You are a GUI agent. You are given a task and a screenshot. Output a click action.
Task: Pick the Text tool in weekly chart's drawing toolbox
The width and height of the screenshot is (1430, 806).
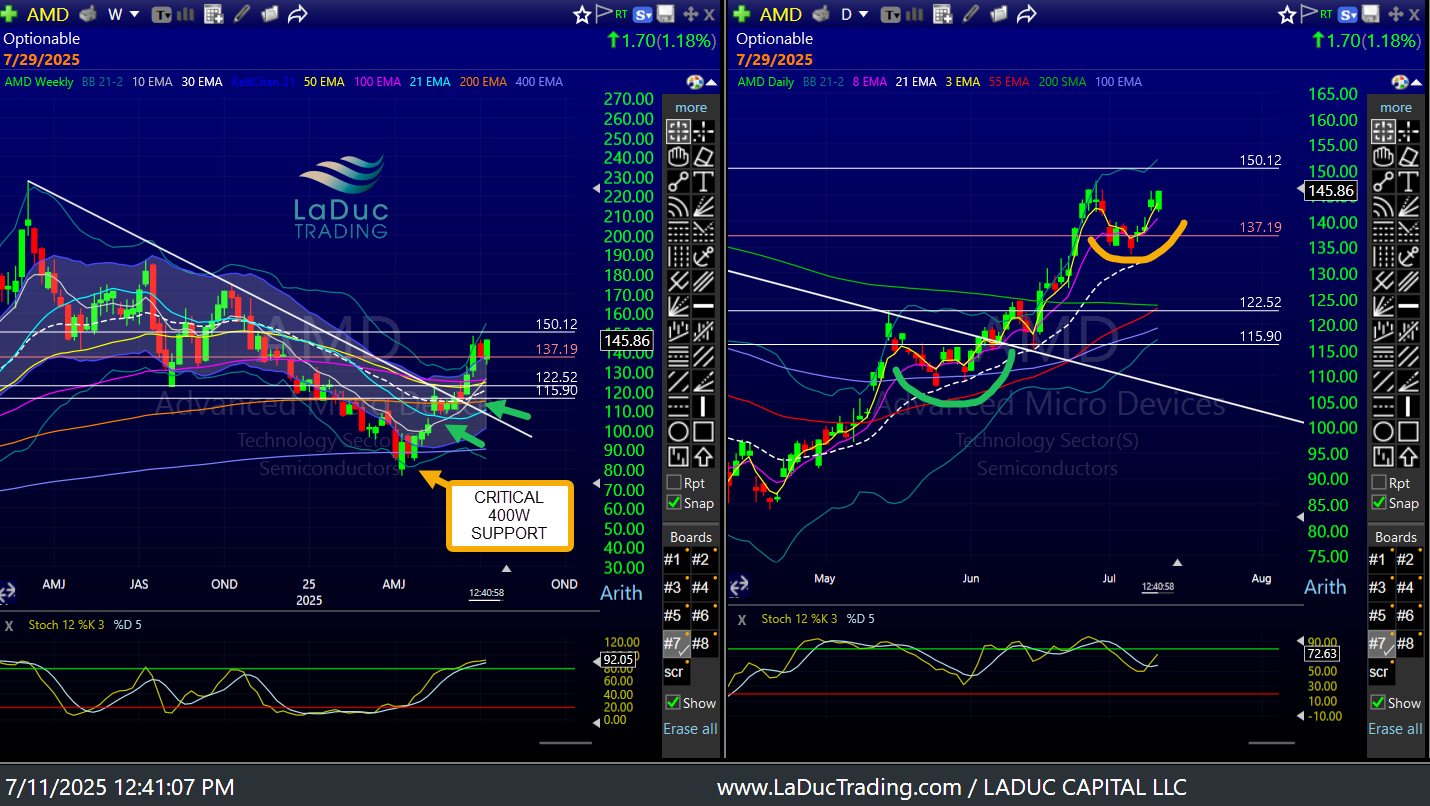tap(704, 181)
